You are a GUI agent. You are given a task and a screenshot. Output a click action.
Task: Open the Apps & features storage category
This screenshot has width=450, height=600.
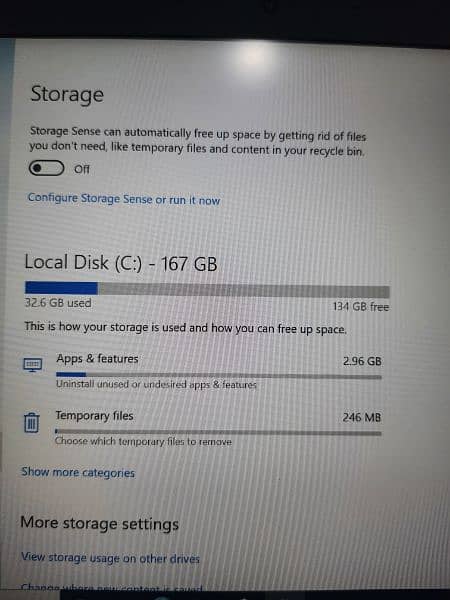click(203, 370)
